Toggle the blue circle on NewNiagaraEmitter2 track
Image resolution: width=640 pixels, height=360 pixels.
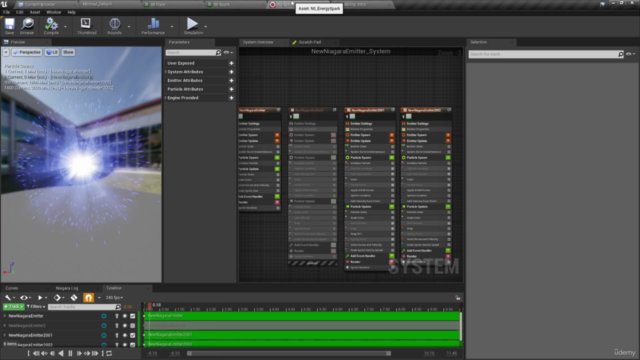(x=104, y=326)
